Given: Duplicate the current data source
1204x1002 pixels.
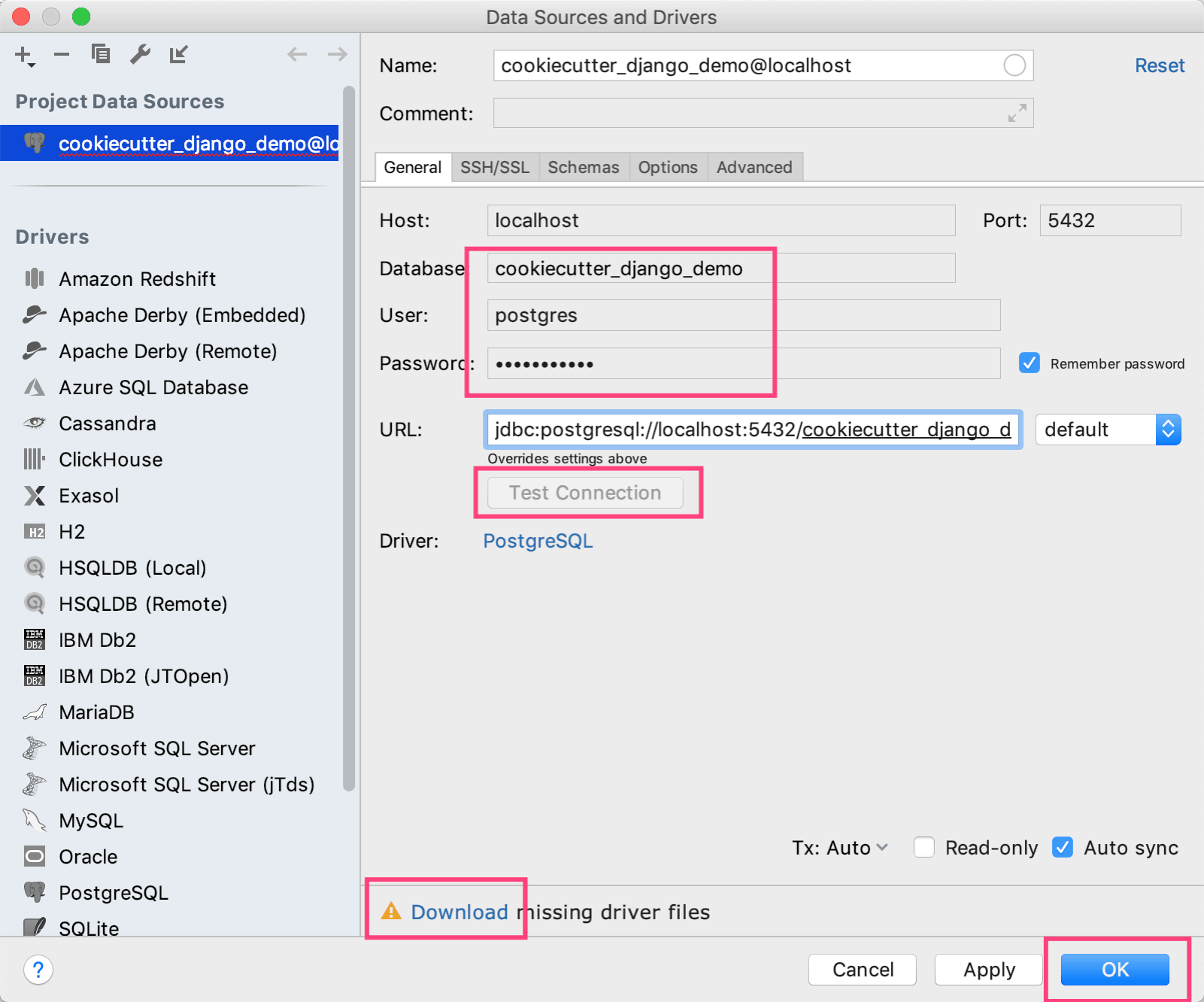Looking at the screenshot, I should pyautogui.click(x=101, y=54).
